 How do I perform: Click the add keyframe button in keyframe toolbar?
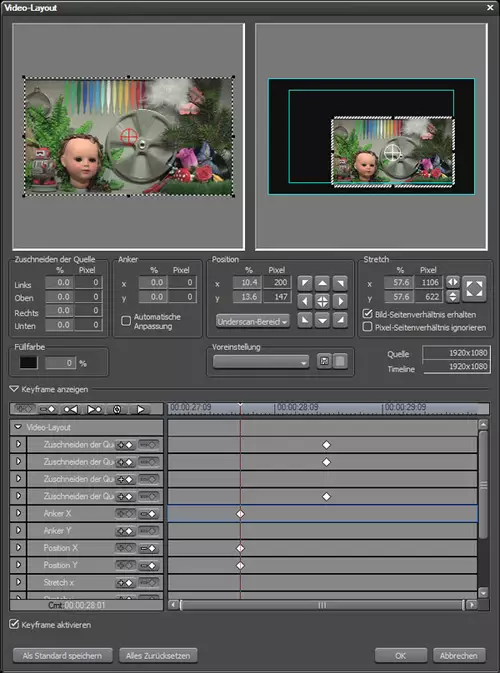point(47,409)
